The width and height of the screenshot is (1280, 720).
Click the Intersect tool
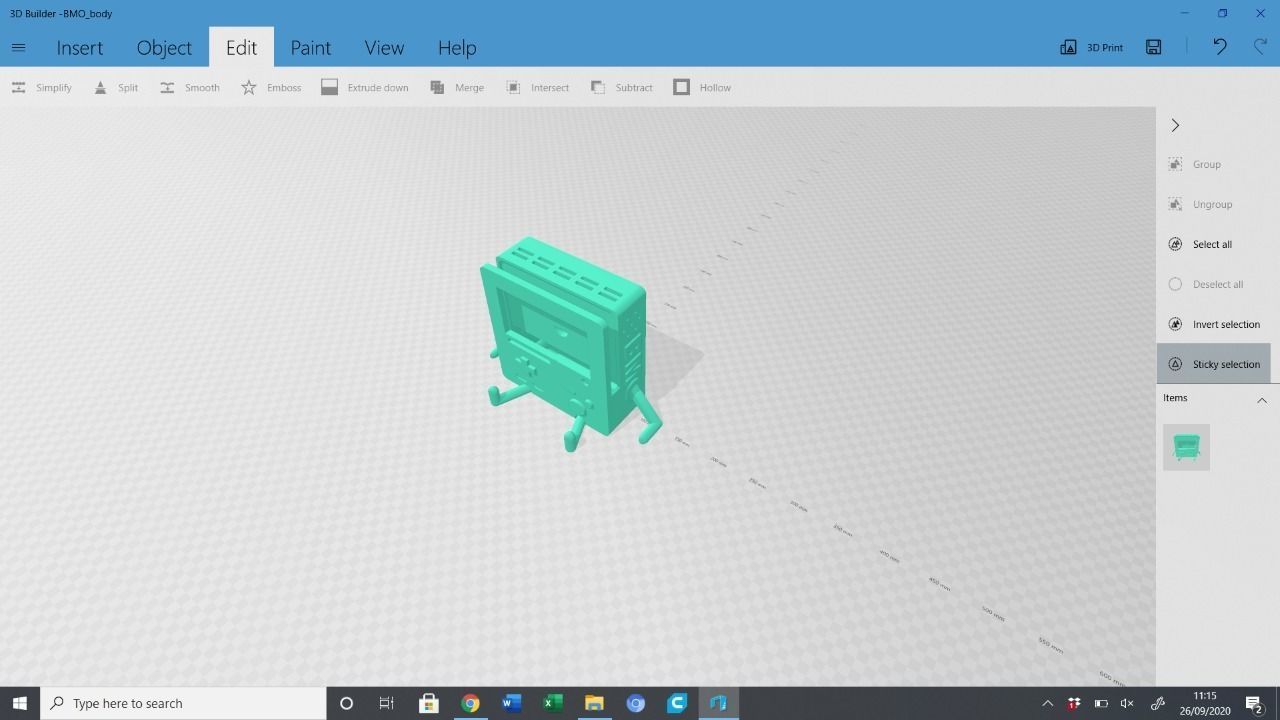[x=537, y=87]
